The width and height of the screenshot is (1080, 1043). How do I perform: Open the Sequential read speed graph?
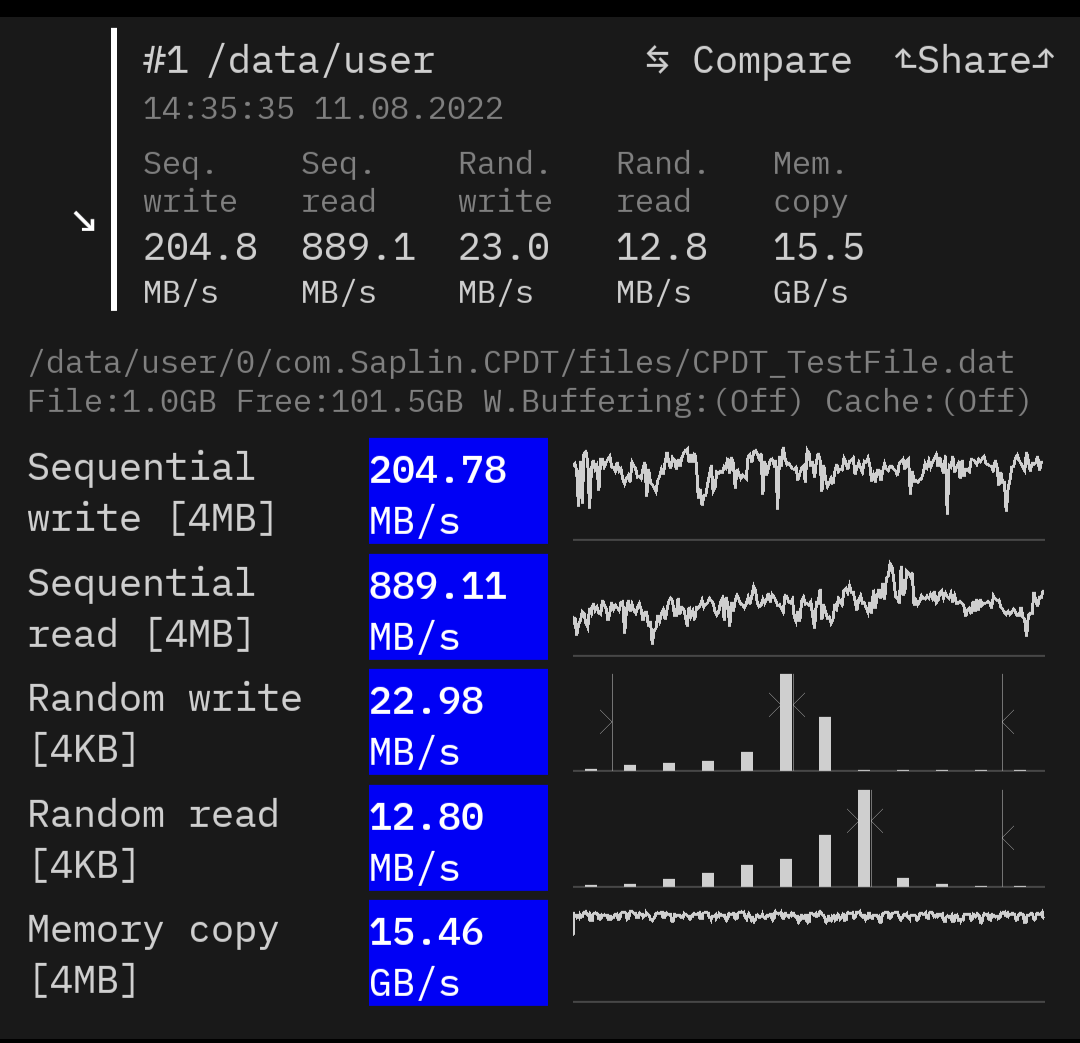(808, 606)
